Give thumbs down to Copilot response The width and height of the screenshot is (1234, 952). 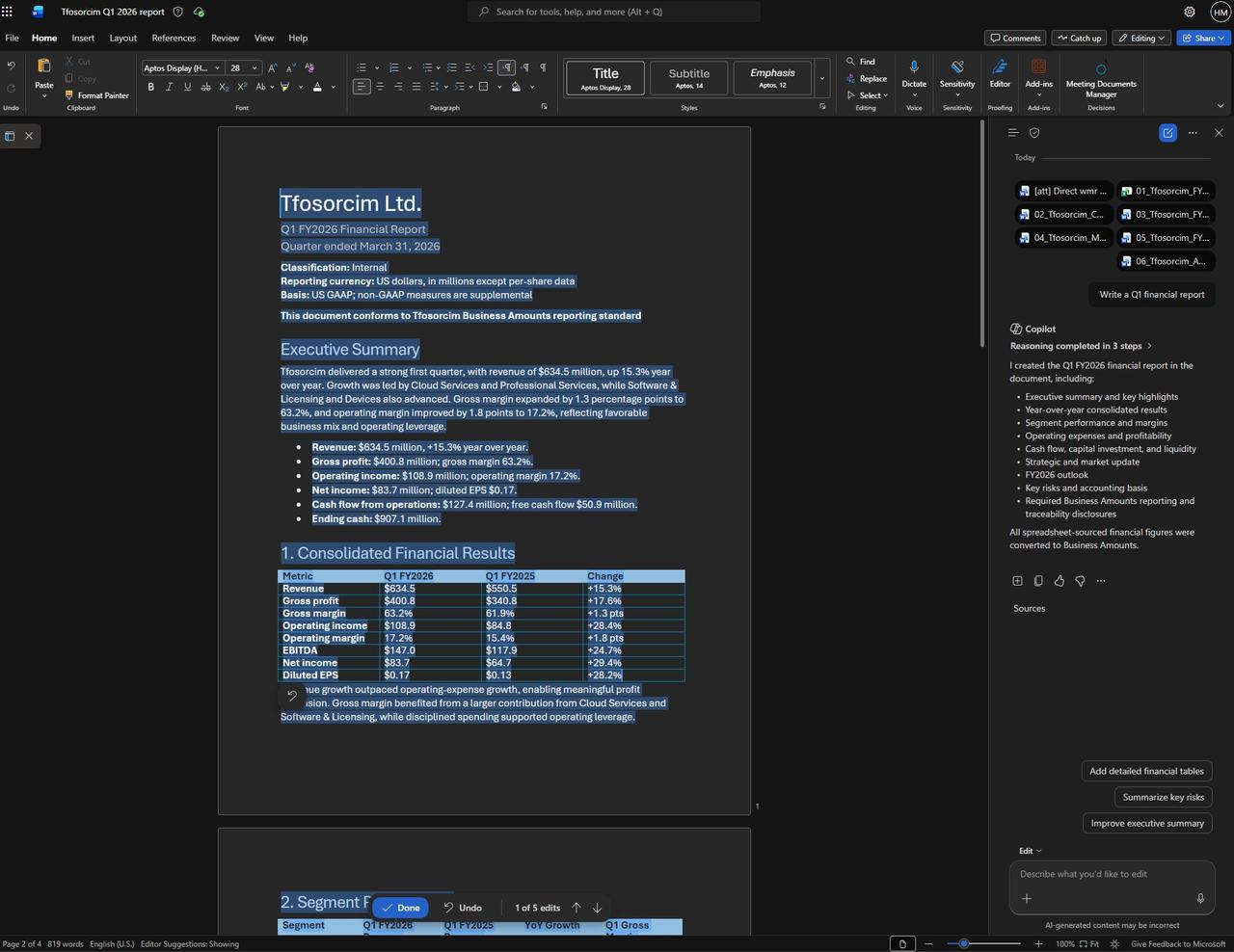coord(1080,581)
